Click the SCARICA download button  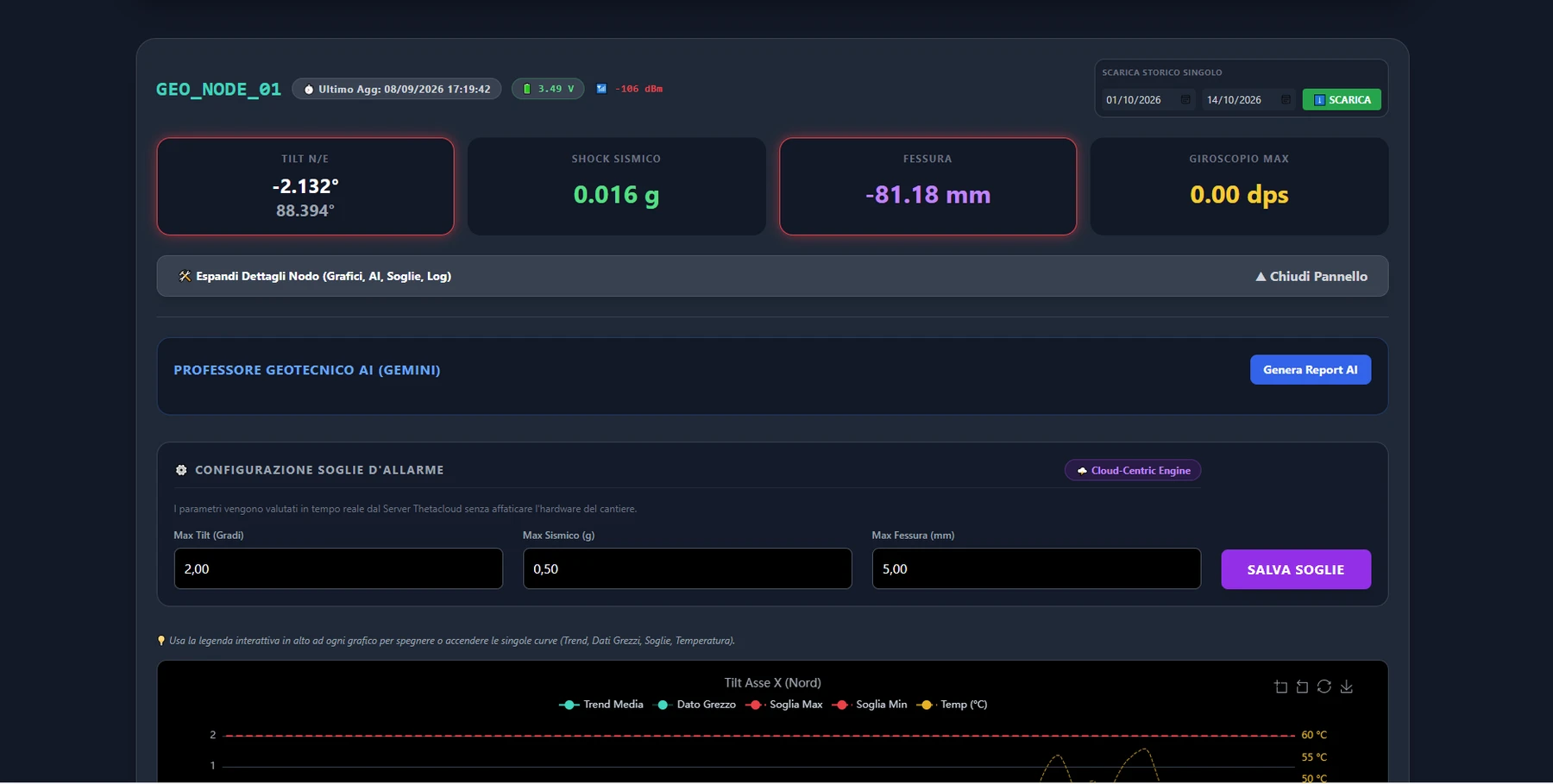click(x=1342, y=100)
